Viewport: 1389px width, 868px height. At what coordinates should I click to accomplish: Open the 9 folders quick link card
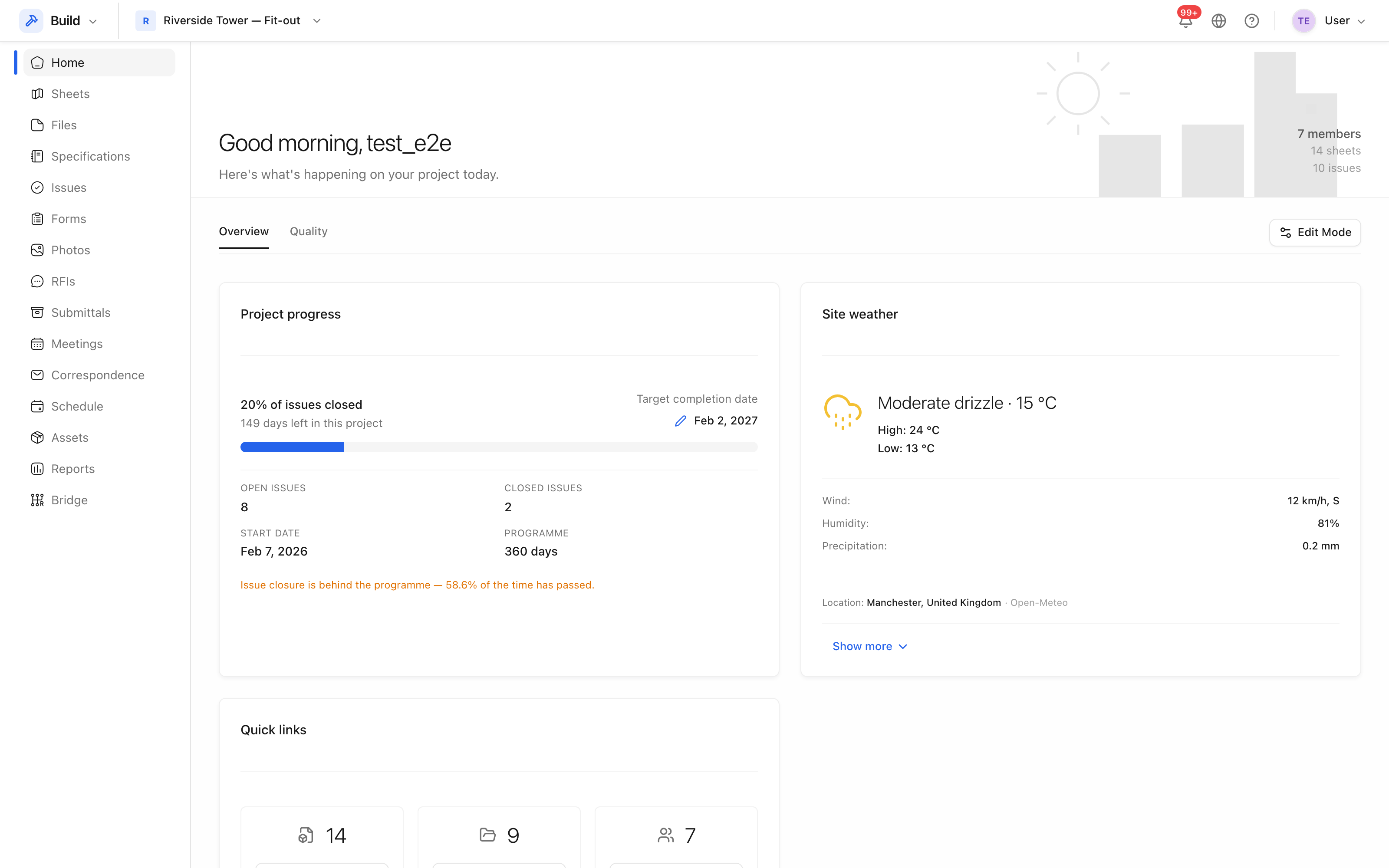click(499, 837)
